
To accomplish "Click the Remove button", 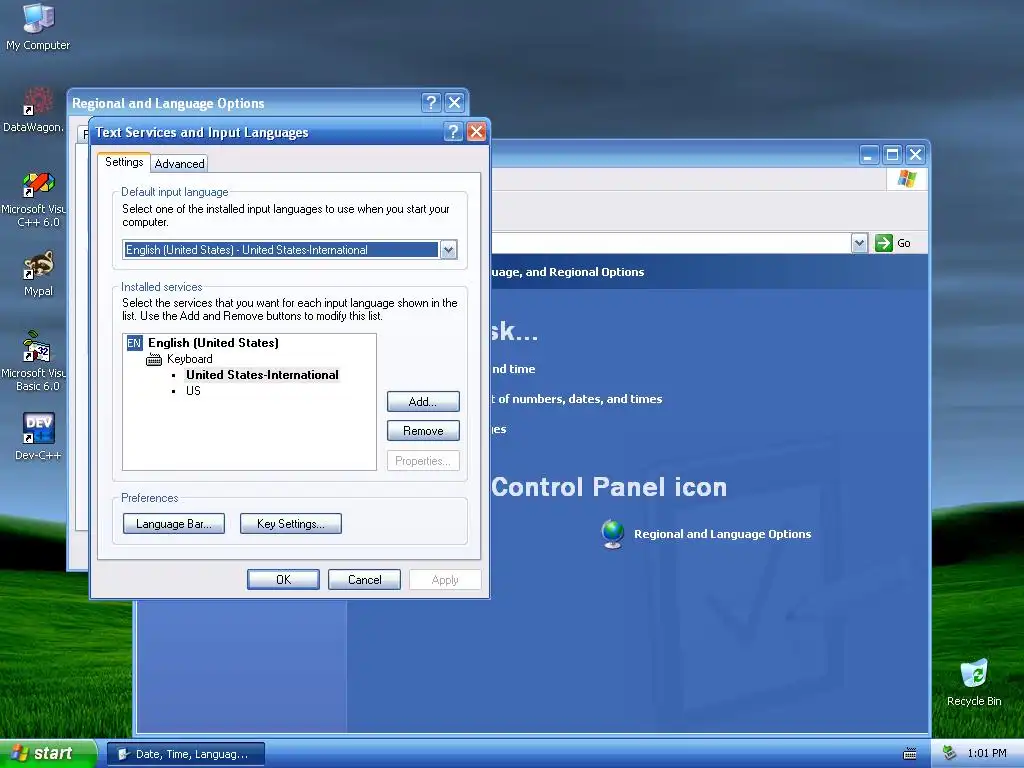I will [423, 431].
